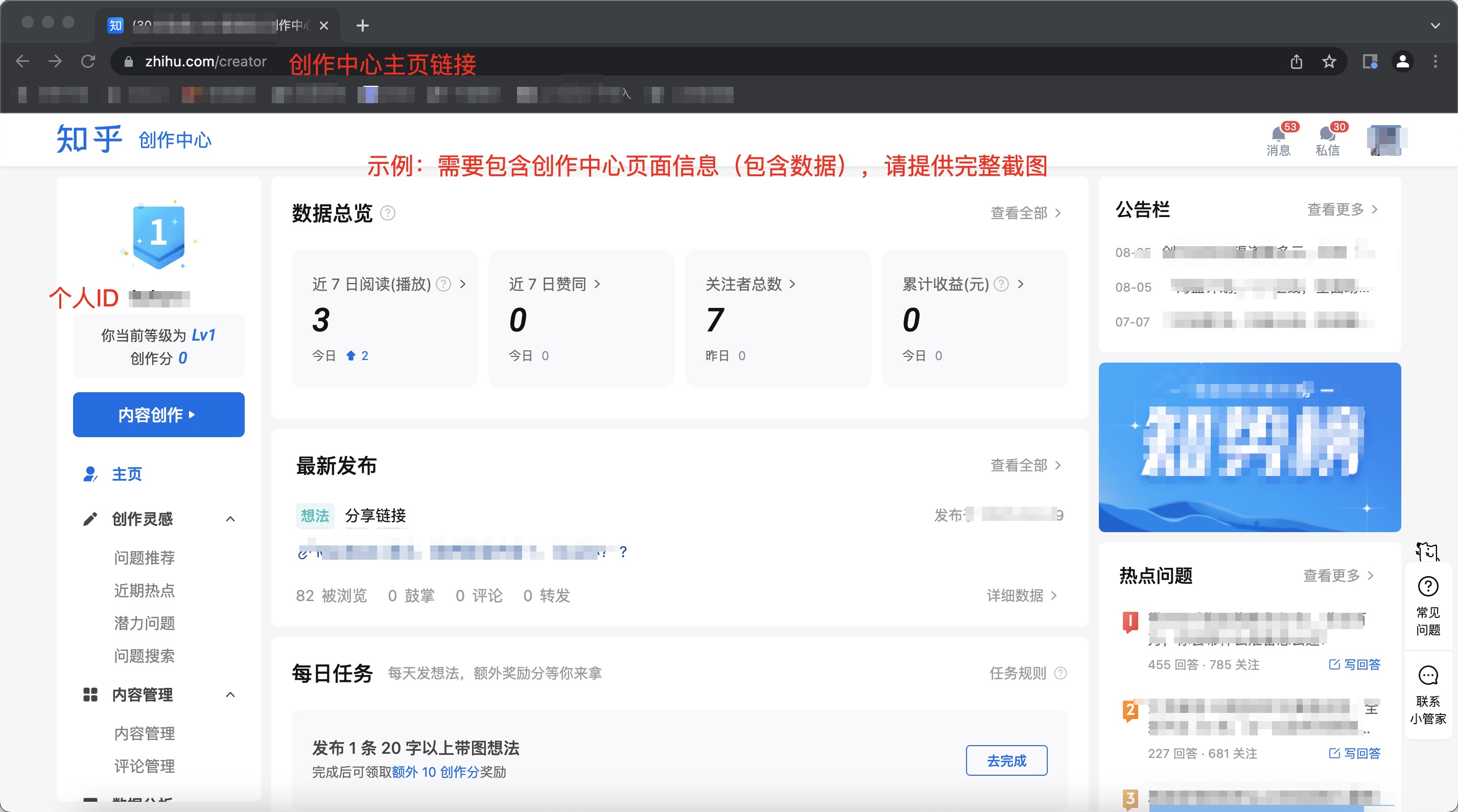Open the 私信 private messages icon
1458x812 pixels.
(1326, 135)
